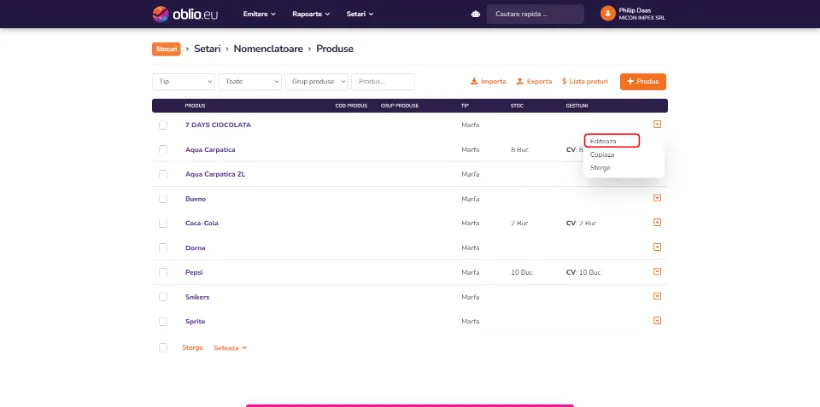
Task: Open the Snikers product
Action: pyautogui.click(x=197, y=297)
